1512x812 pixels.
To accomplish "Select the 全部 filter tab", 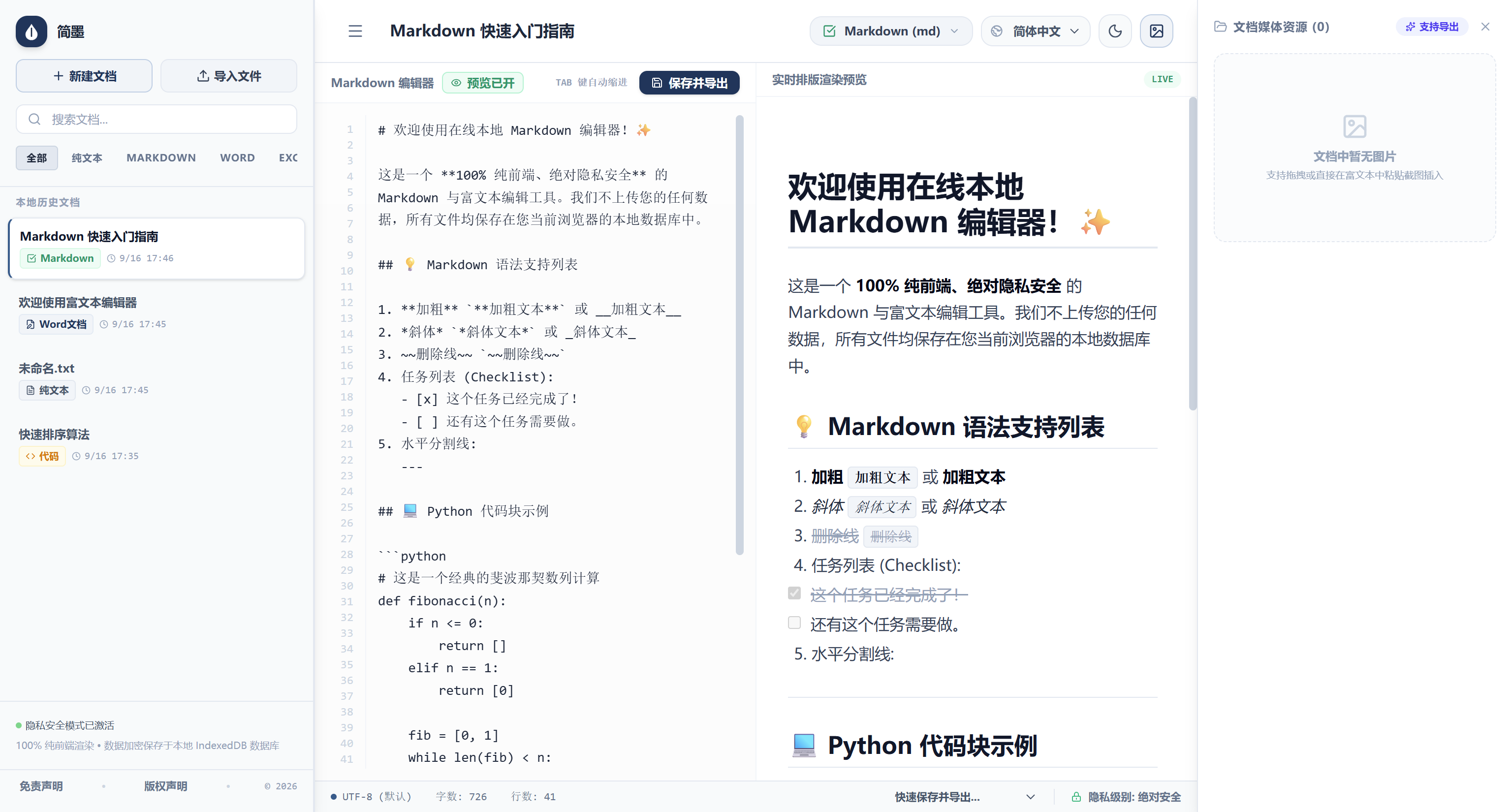I will coord(36,158).
